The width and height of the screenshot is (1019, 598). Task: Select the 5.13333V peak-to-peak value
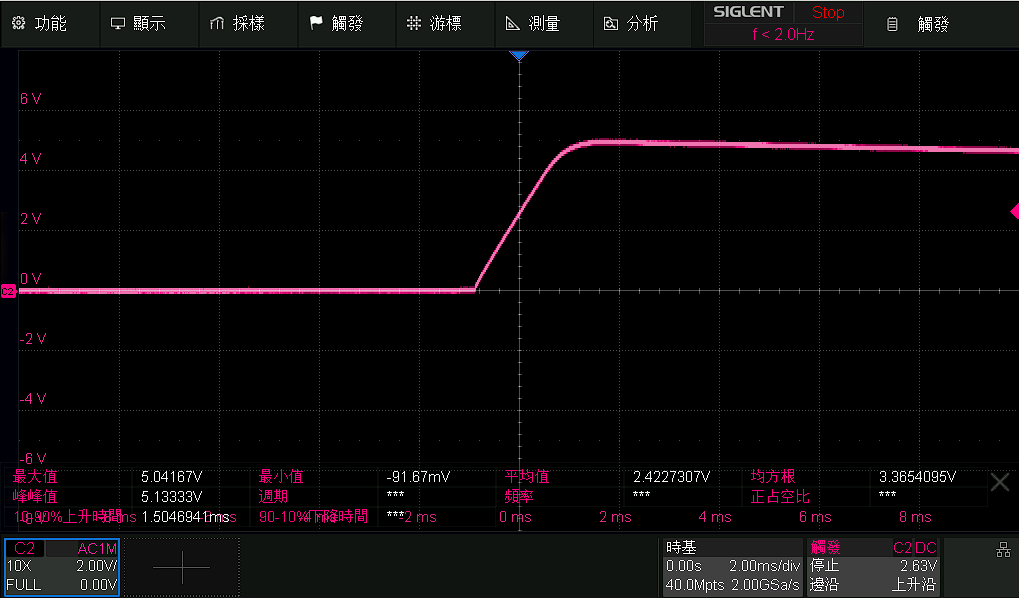click(x=172, y=497)
